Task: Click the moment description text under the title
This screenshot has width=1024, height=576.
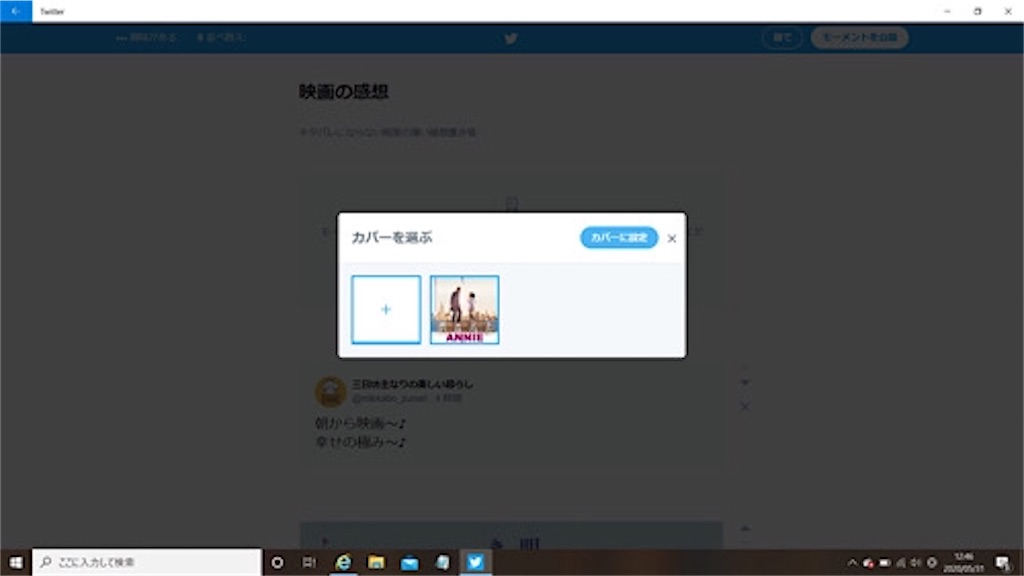Action: pos(387,132)
